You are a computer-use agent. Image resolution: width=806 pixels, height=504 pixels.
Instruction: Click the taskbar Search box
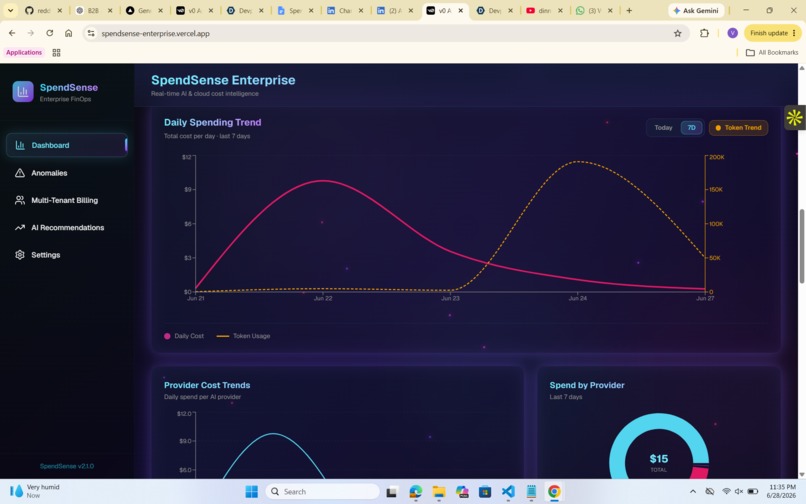point(323,492)
